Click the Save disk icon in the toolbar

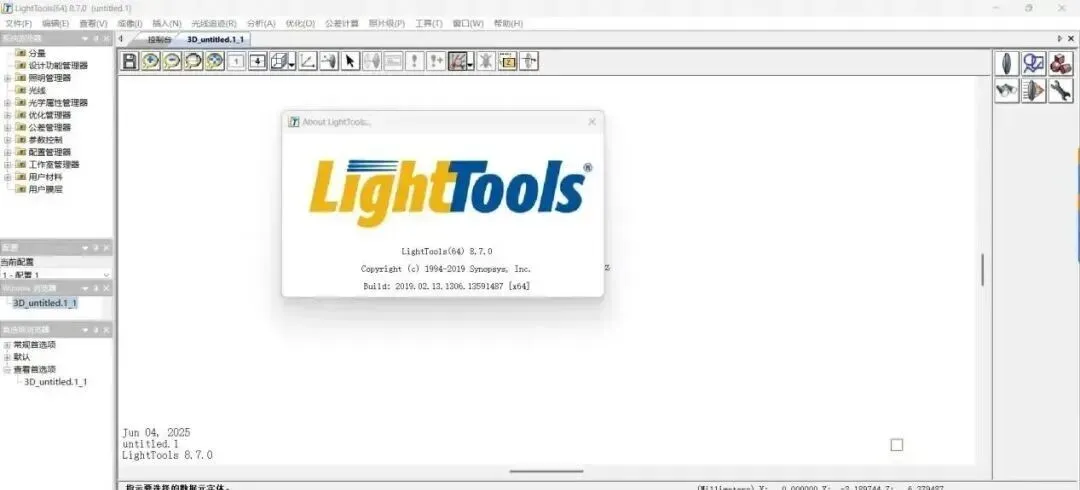(x=129, y=61)
